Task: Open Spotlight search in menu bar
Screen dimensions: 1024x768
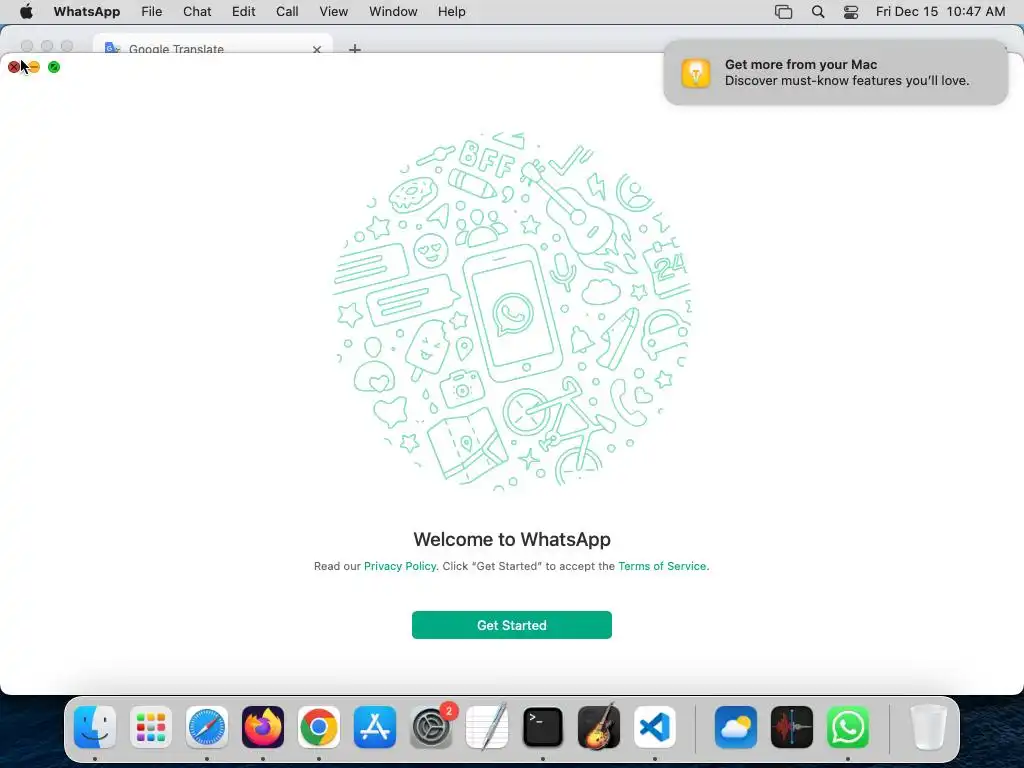Action: 818,12
